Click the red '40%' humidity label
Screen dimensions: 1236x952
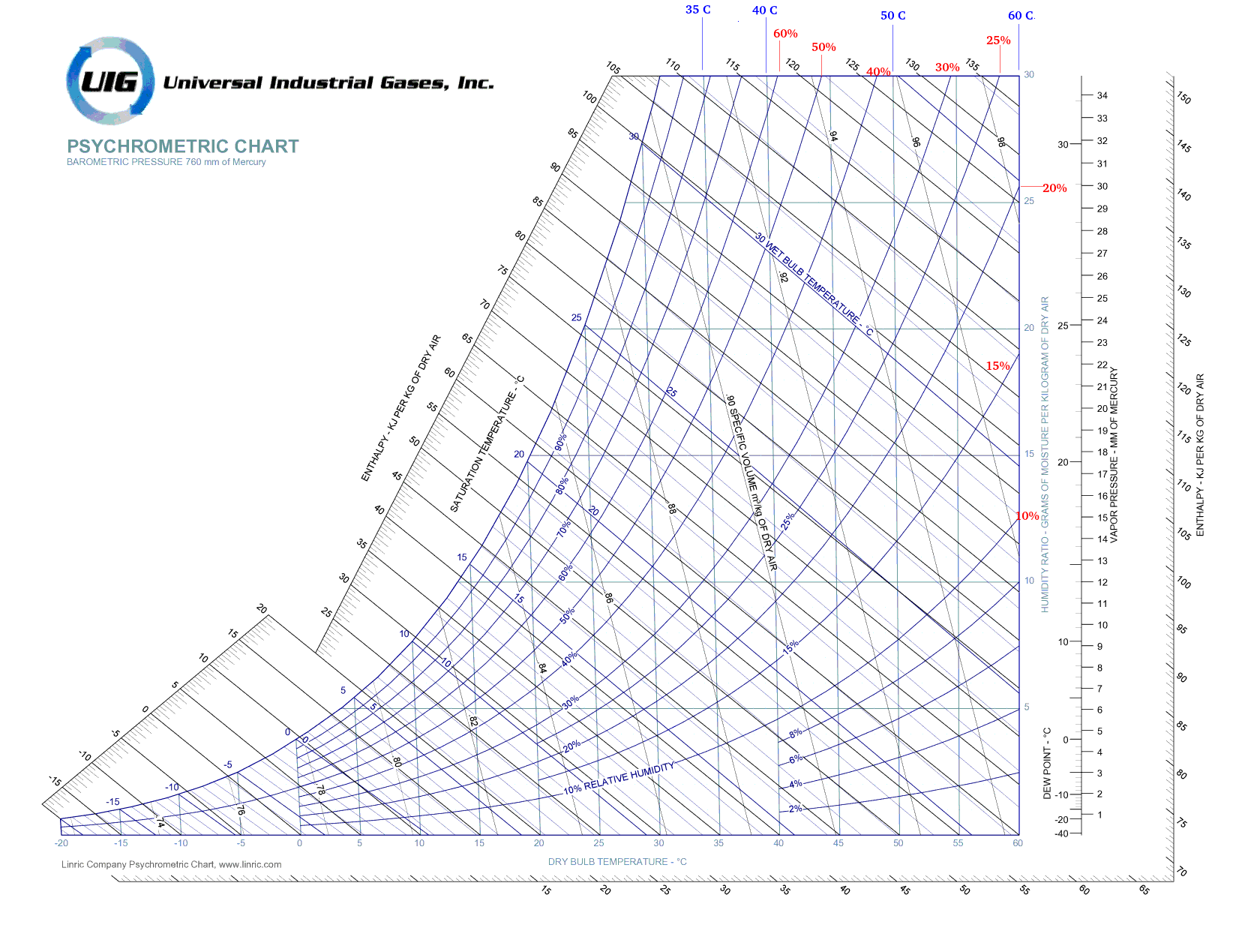click(878, 72)
